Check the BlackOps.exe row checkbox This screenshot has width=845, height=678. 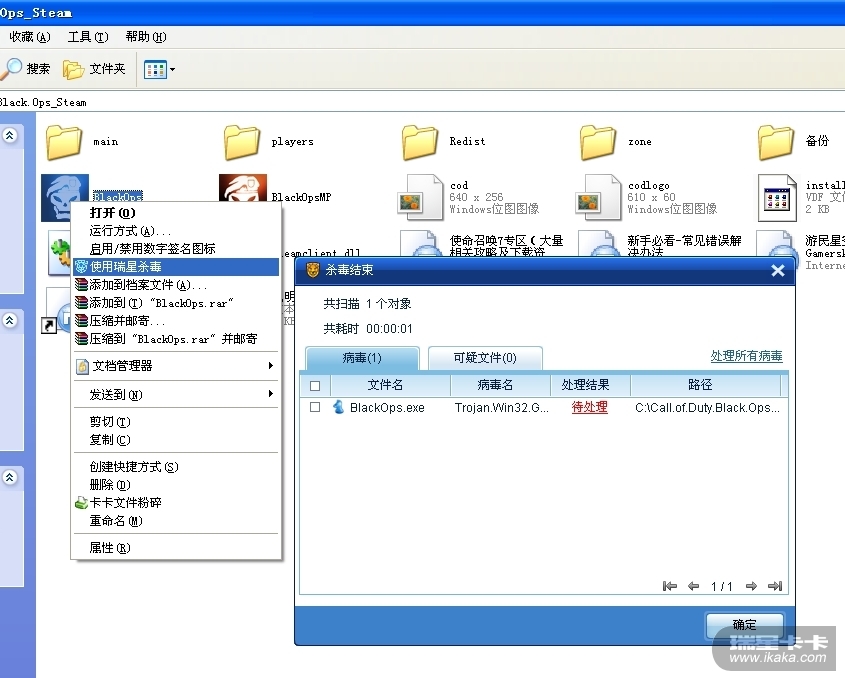point(315,407)
